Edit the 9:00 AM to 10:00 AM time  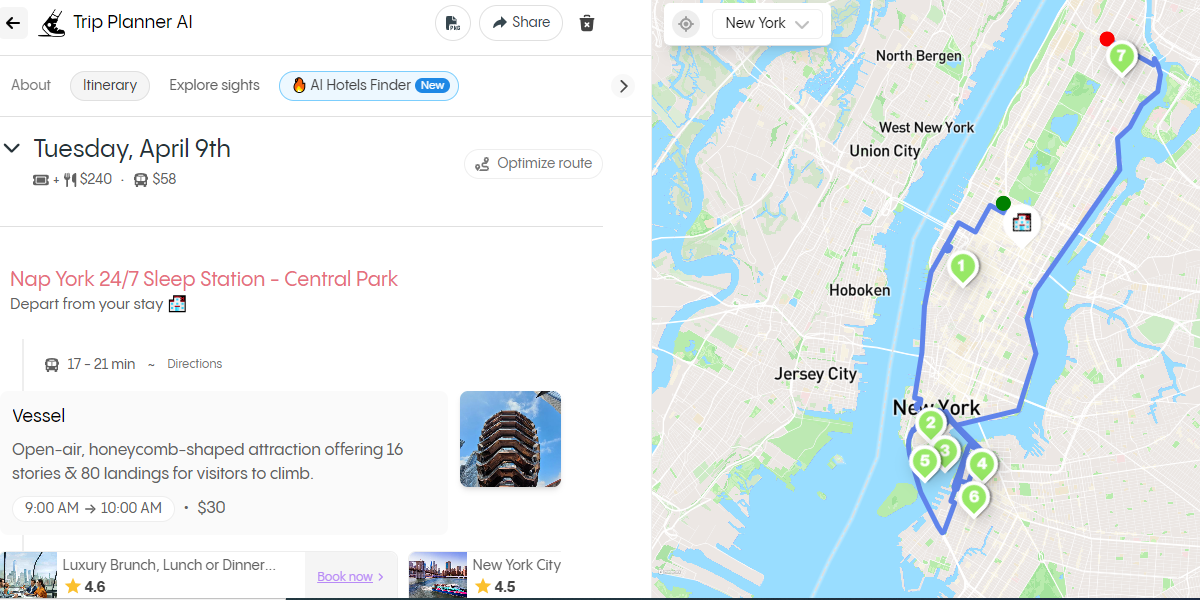pyautogui.click(x=93, y=508)
